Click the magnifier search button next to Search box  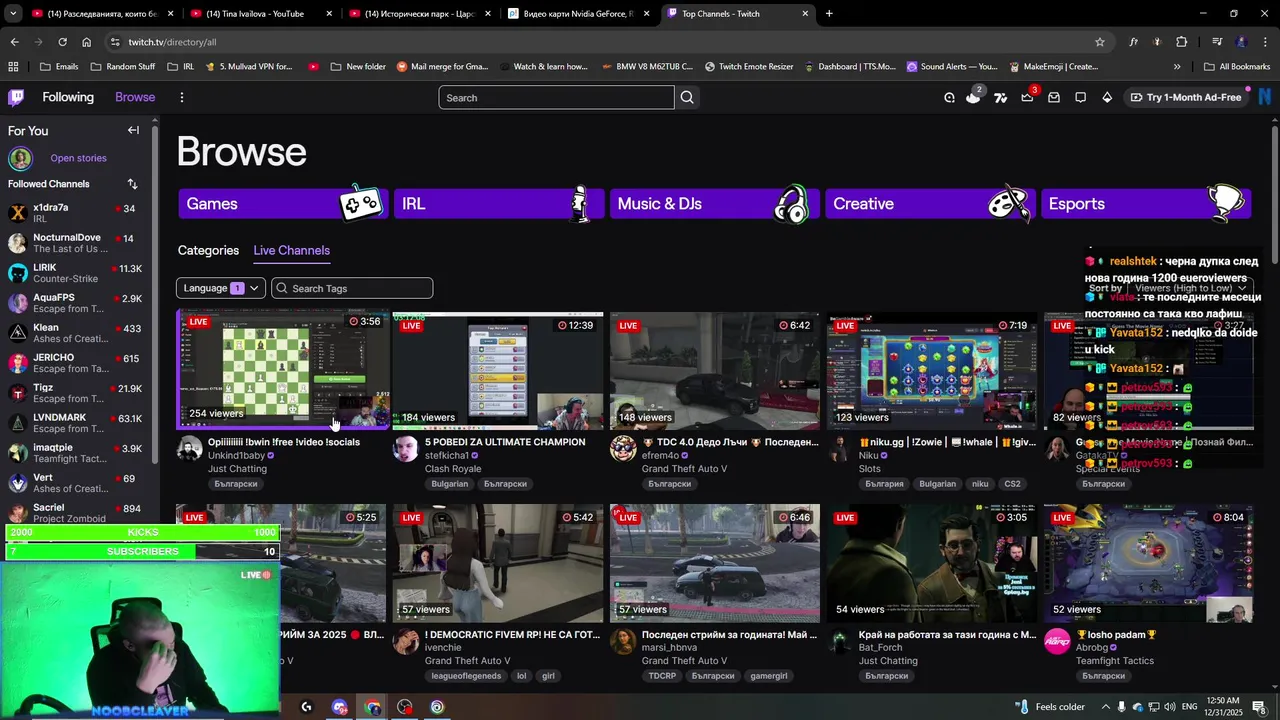pos(687,97)
